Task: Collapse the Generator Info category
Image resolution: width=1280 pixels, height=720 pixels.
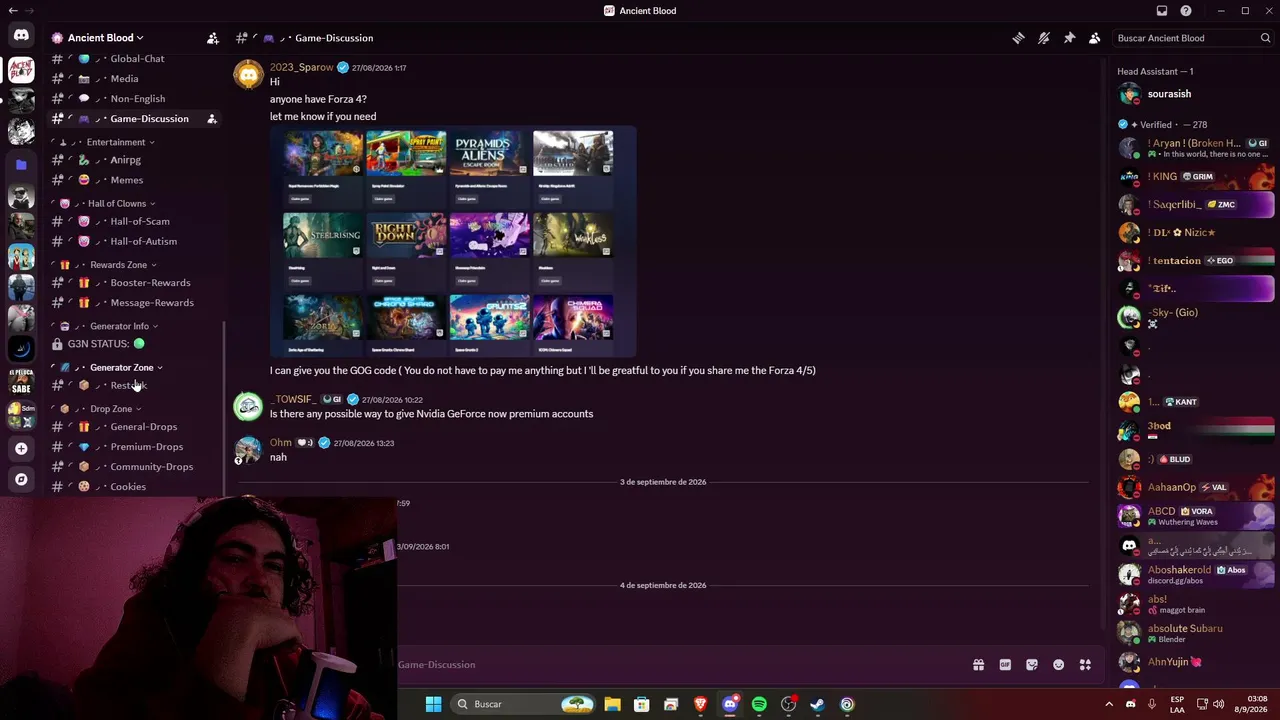Action: click(125, 326)
